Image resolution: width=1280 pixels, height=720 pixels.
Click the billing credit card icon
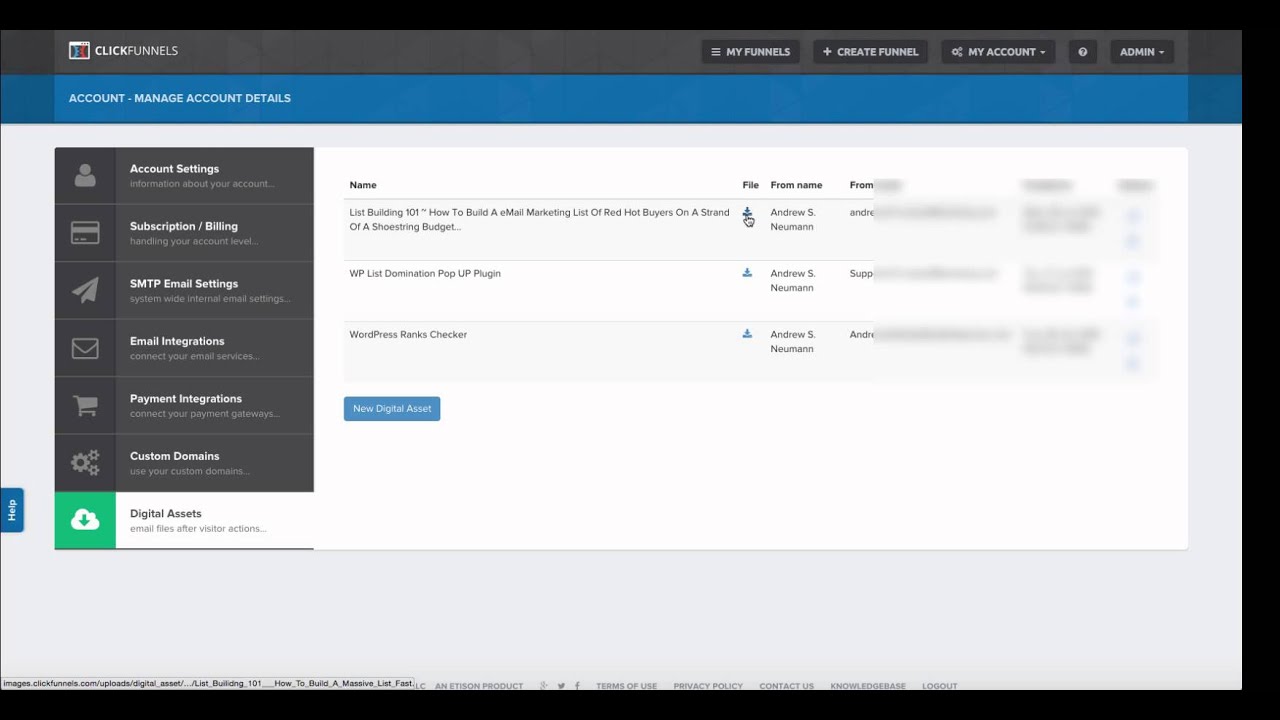point(85,233)
